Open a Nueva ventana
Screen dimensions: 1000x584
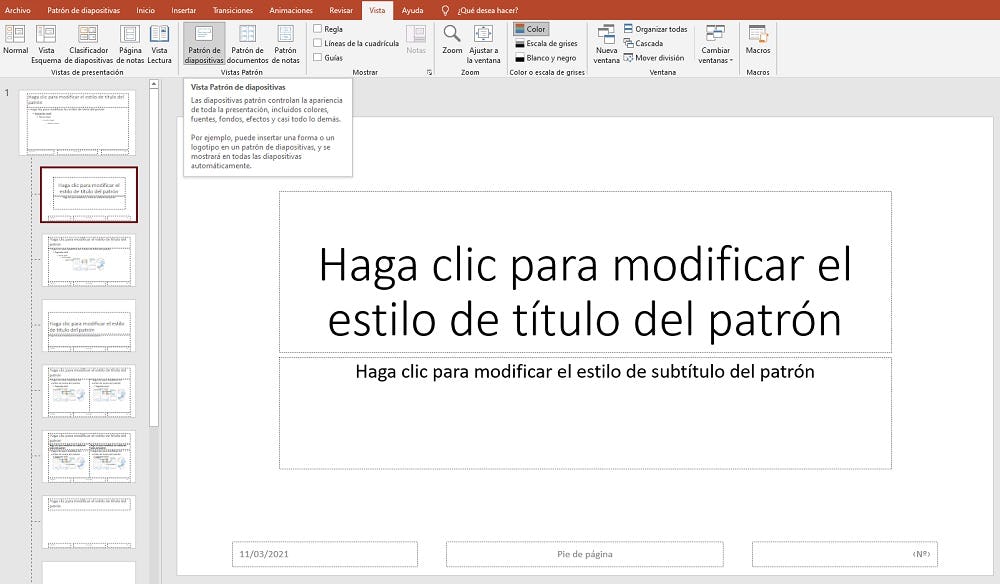tap(606, 41)
